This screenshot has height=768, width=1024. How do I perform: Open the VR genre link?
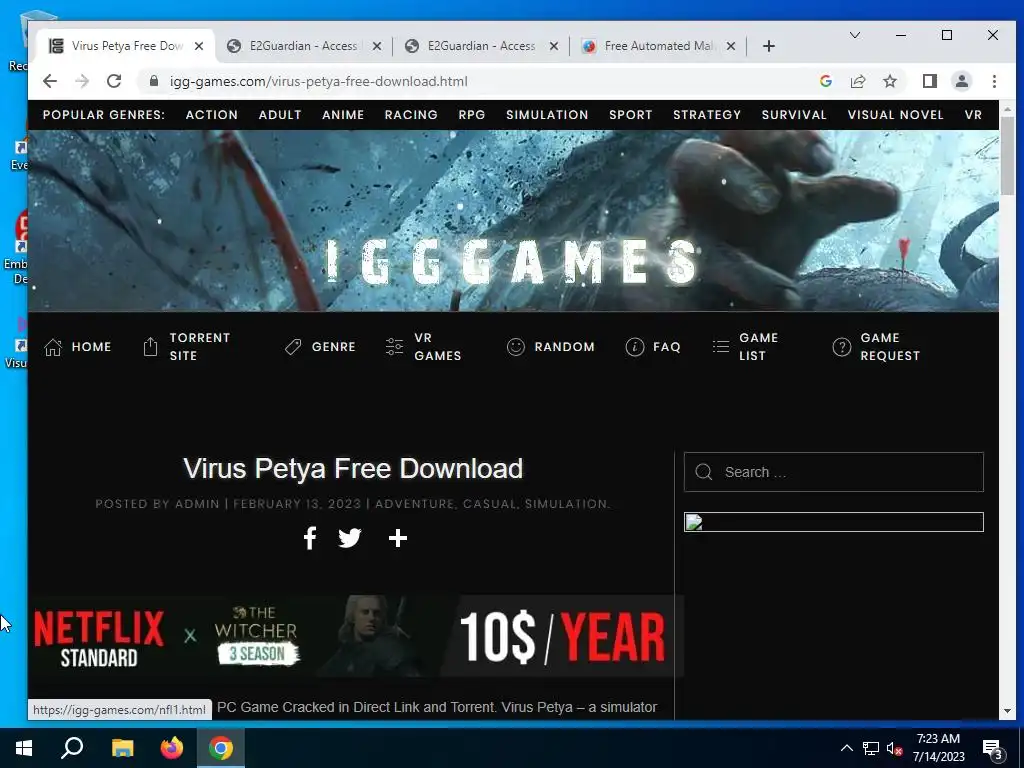973,115
